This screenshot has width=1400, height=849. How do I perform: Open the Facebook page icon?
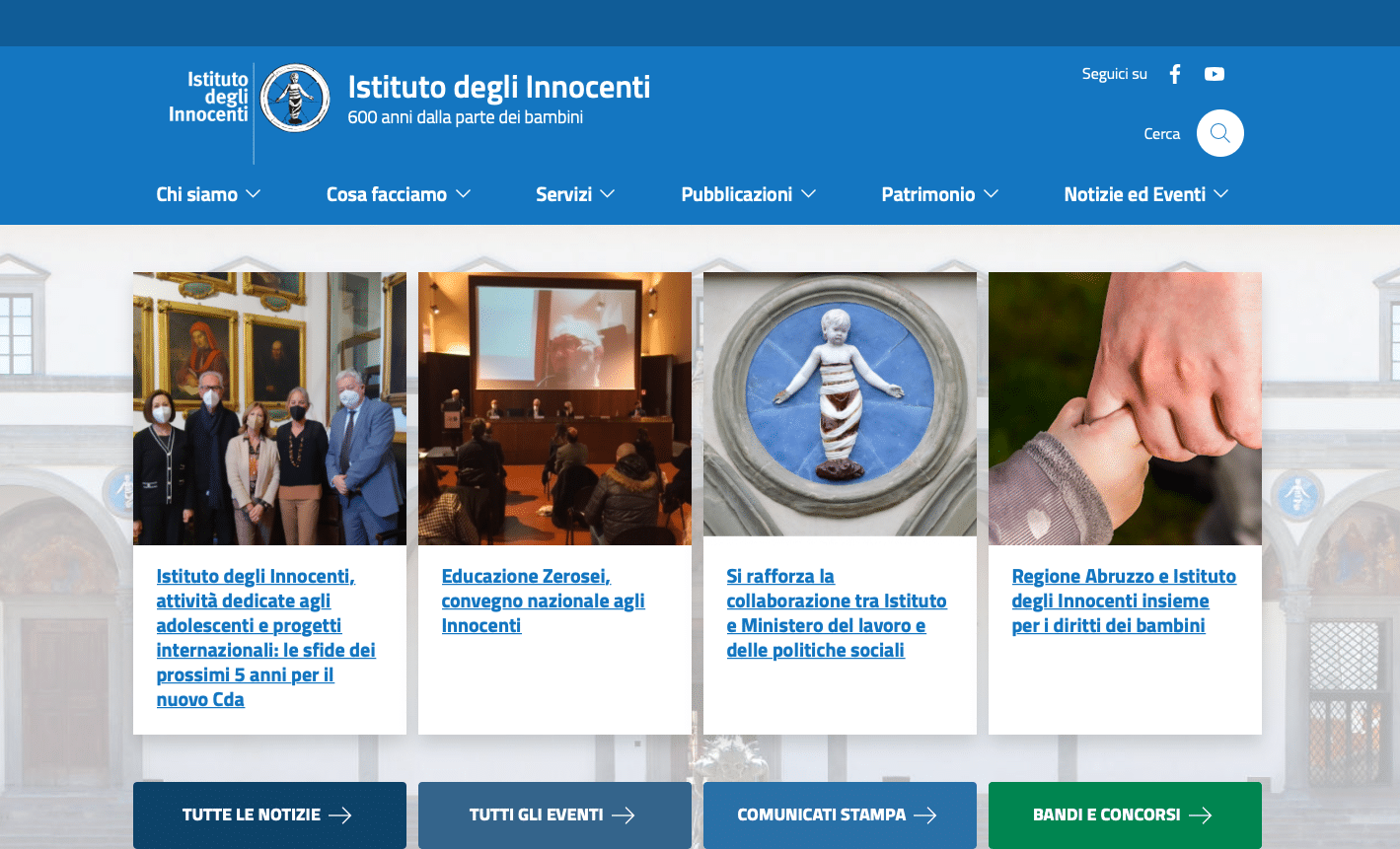click(x=1174, y=74)
